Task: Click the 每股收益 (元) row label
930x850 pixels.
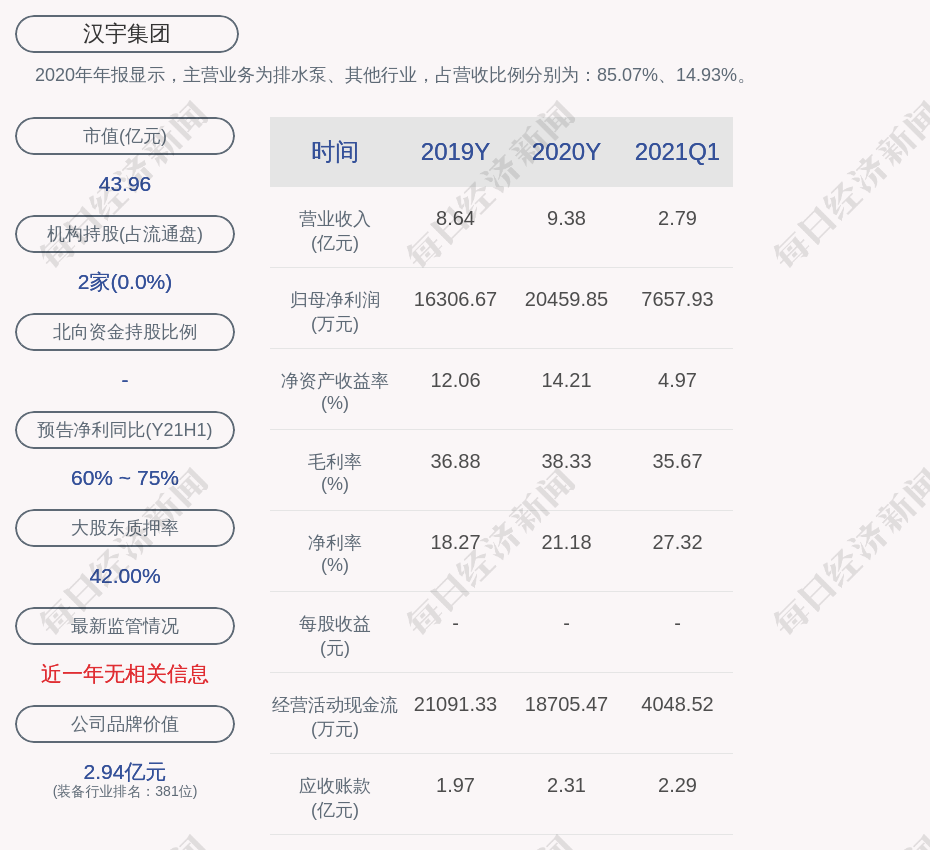Action: click(335, 635)
